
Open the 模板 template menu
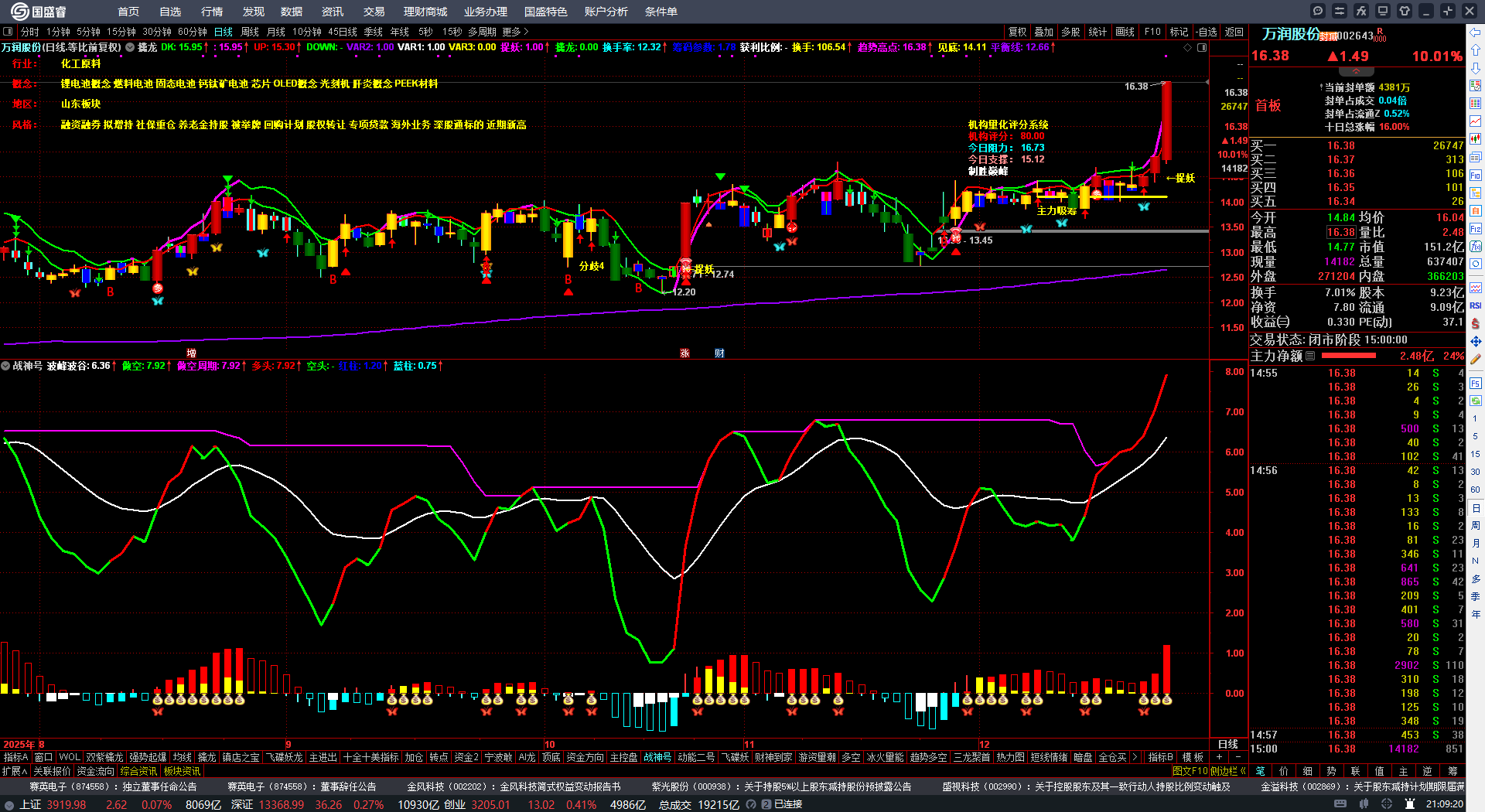tap(1193, 757)
